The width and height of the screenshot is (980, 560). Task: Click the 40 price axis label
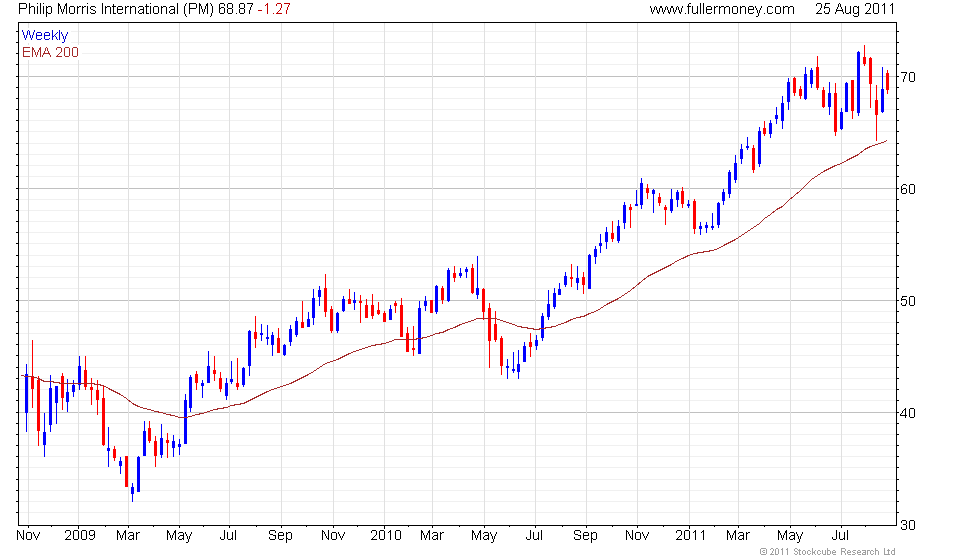pyautogui.click(x=908, y=413)
